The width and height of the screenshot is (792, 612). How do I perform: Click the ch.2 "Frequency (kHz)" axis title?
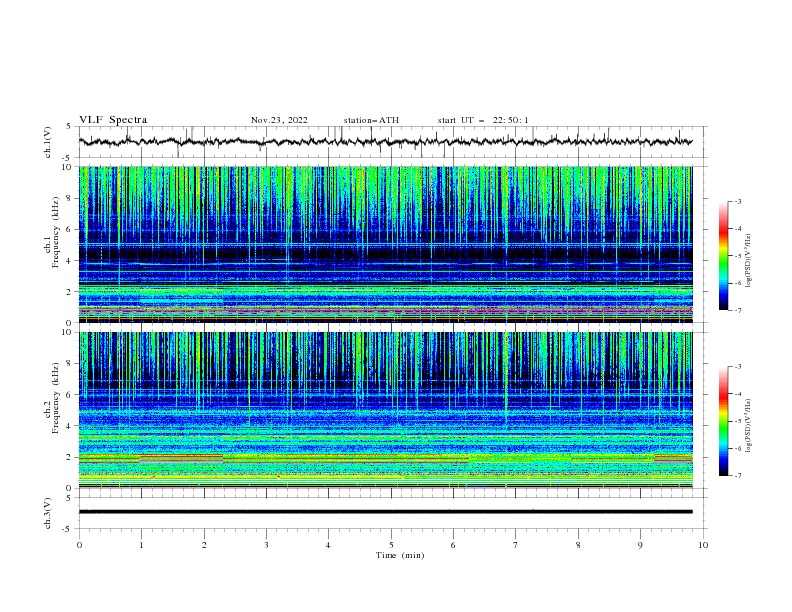[x=56, y=398]
